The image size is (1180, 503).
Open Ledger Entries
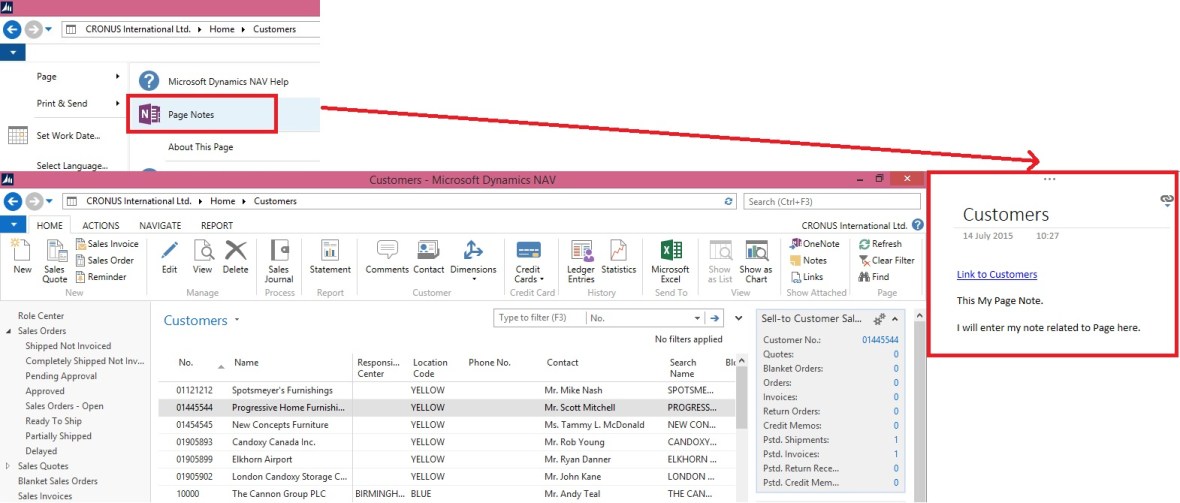581,261
